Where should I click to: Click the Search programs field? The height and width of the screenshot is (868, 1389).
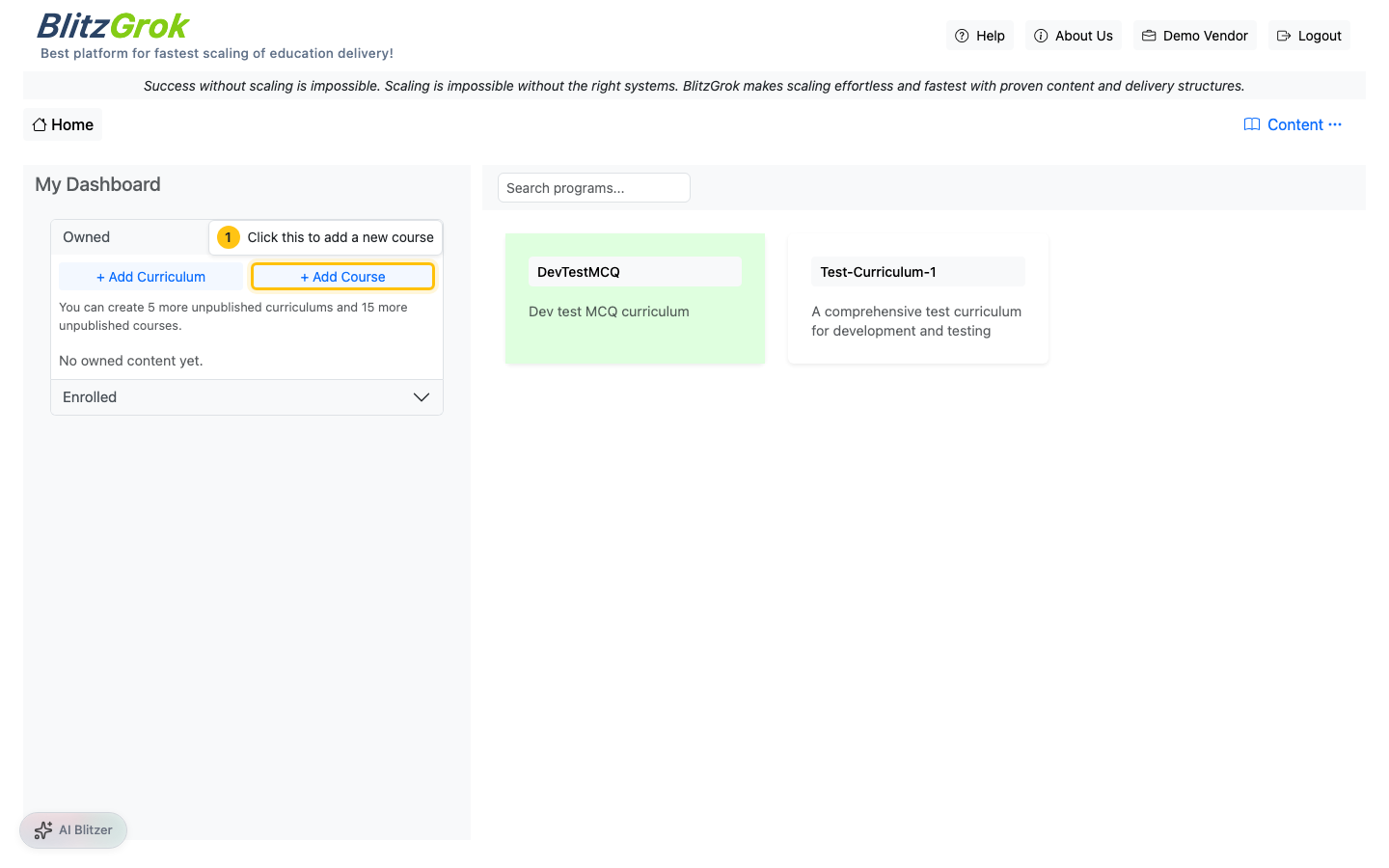coord(593,187)
